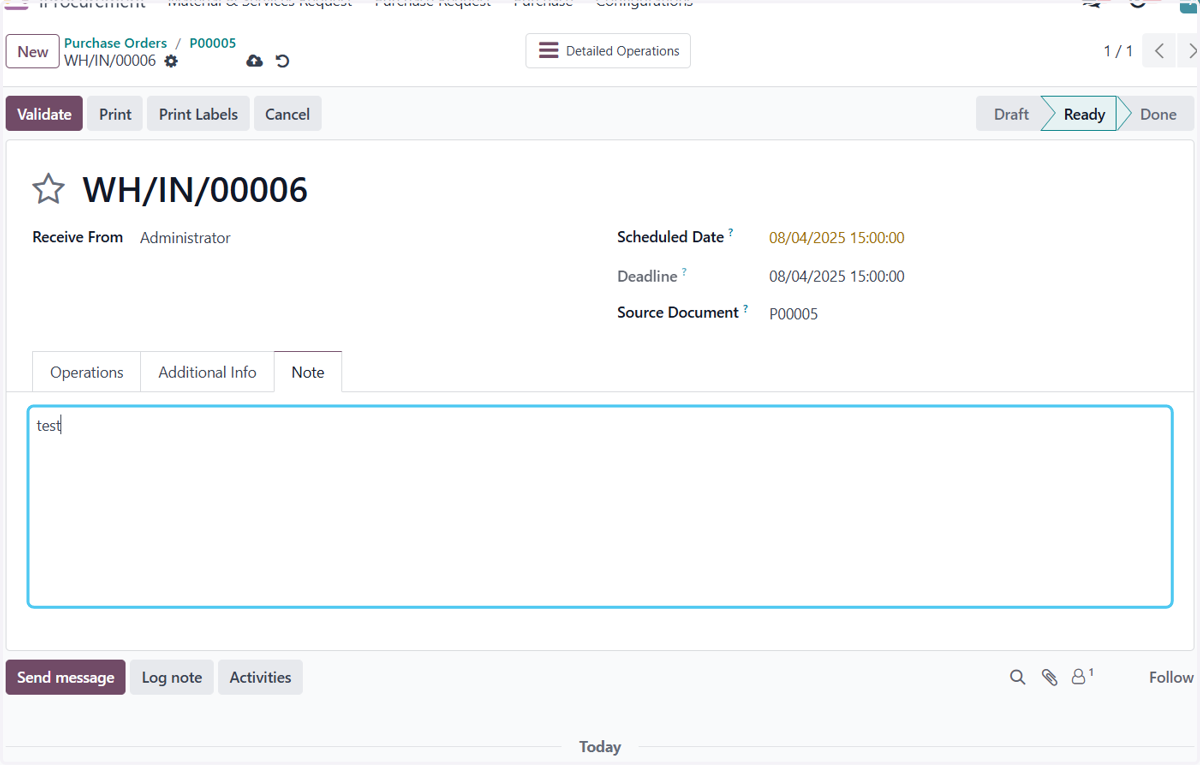Show help tooltip for Source Document
This screenshot has width=1200, height=765.
(746, 309)
